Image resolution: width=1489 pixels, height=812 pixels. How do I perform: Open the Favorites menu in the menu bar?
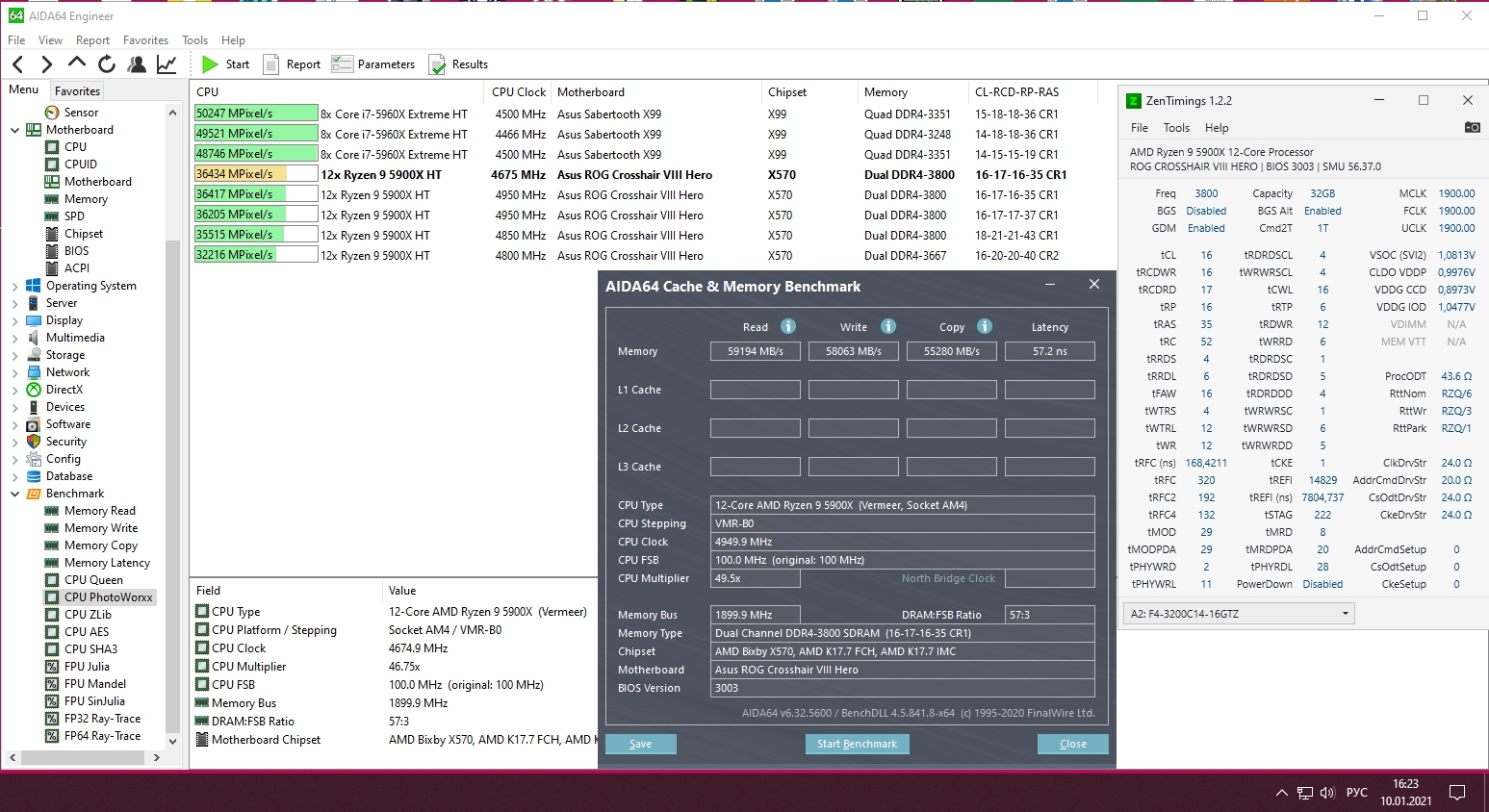pos(145,40)
